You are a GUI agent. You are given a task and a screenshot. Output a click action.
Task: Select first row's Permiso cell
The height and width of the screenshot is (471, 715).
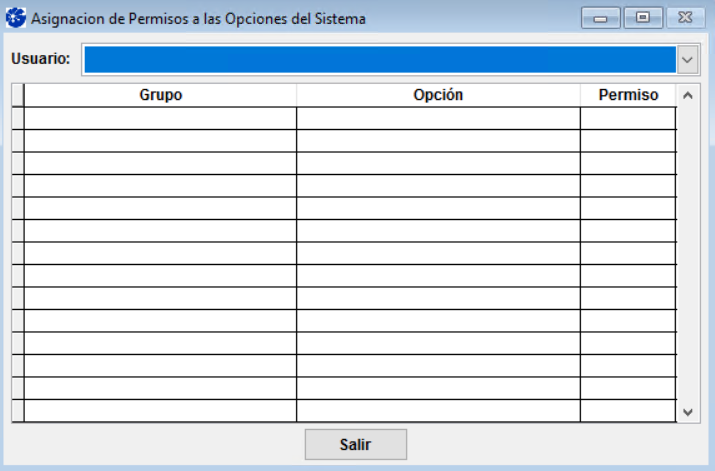coord(628,118)
